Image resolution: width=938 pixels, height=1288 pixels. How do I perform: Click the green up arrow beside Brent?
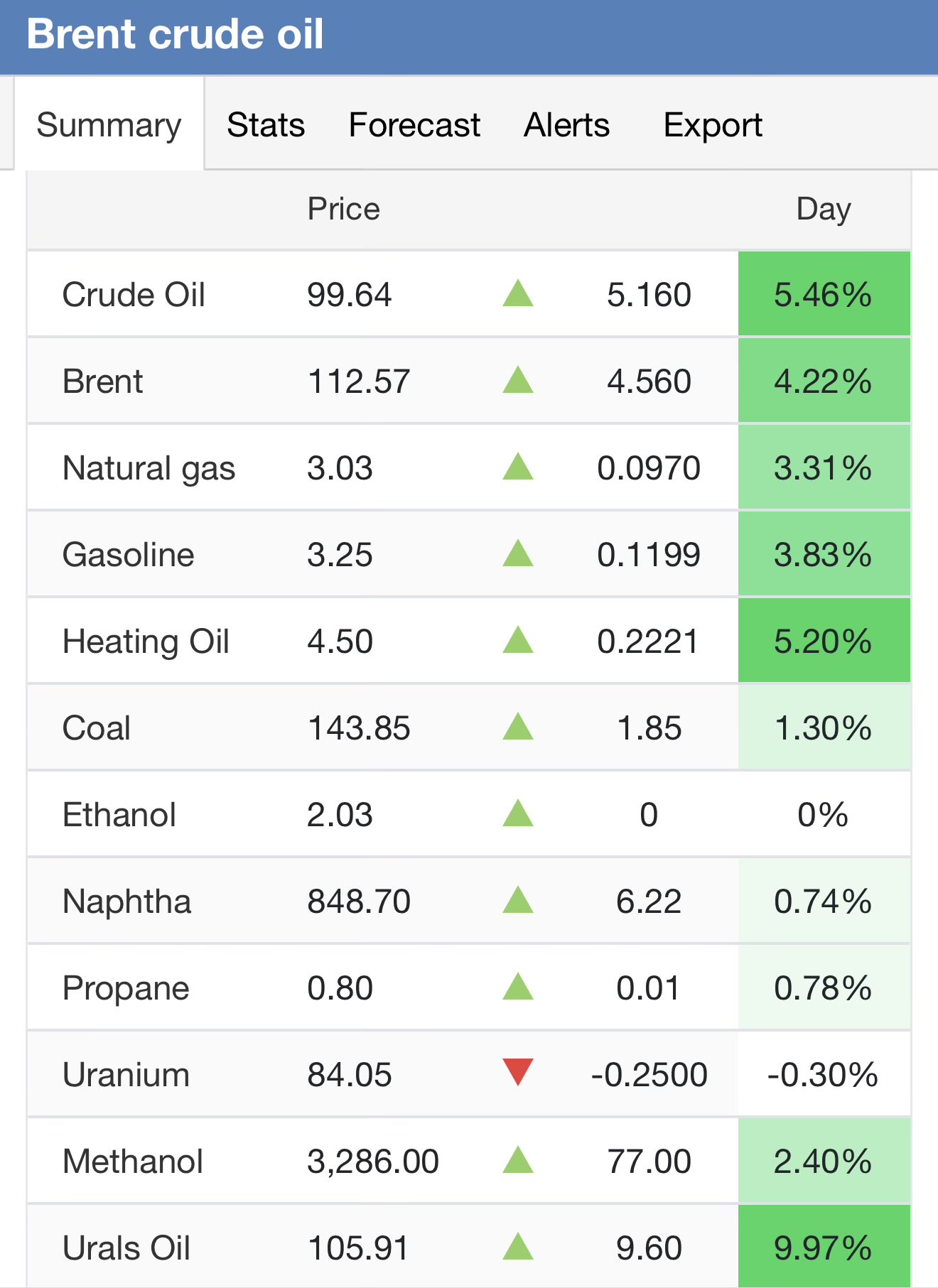pyautogui.click(x=518, y=380)
